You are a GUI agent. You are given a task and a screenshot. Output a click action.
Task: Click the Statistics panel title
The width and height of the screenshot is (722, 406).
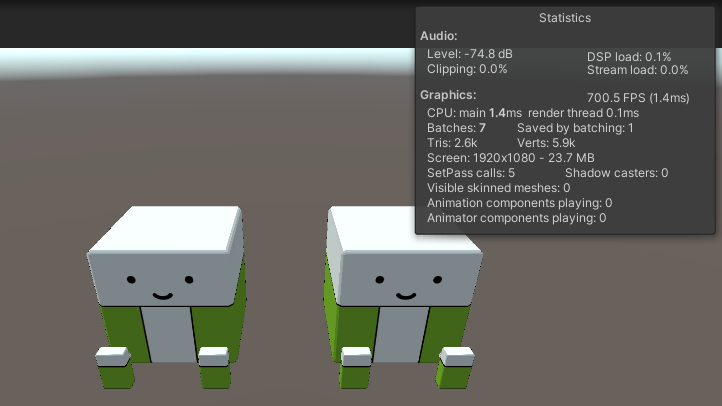point(565,18)
